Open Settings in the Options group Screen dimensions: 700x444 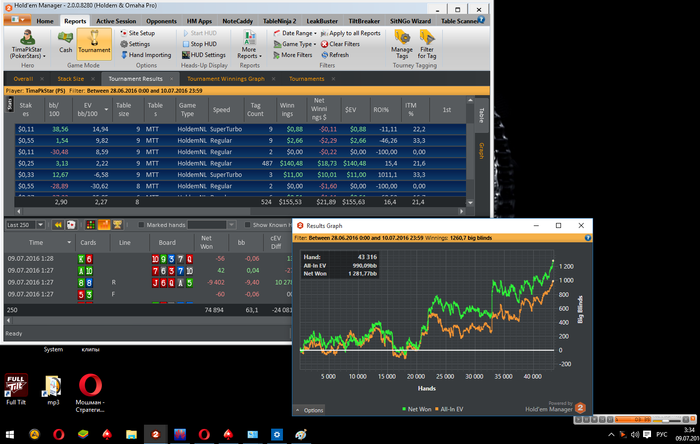[x=135, y=44]
